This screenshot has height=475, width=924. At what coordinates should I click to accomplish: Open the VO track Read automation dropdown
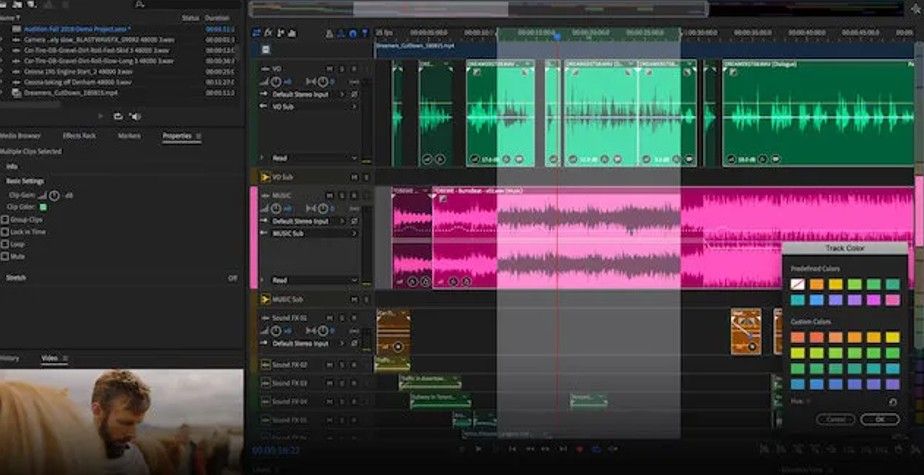point(314,158)
